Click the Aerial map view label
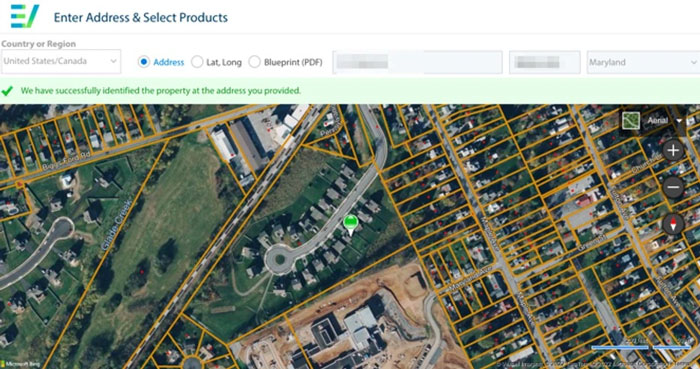The image size is (700, 369). tap(658, 120)
